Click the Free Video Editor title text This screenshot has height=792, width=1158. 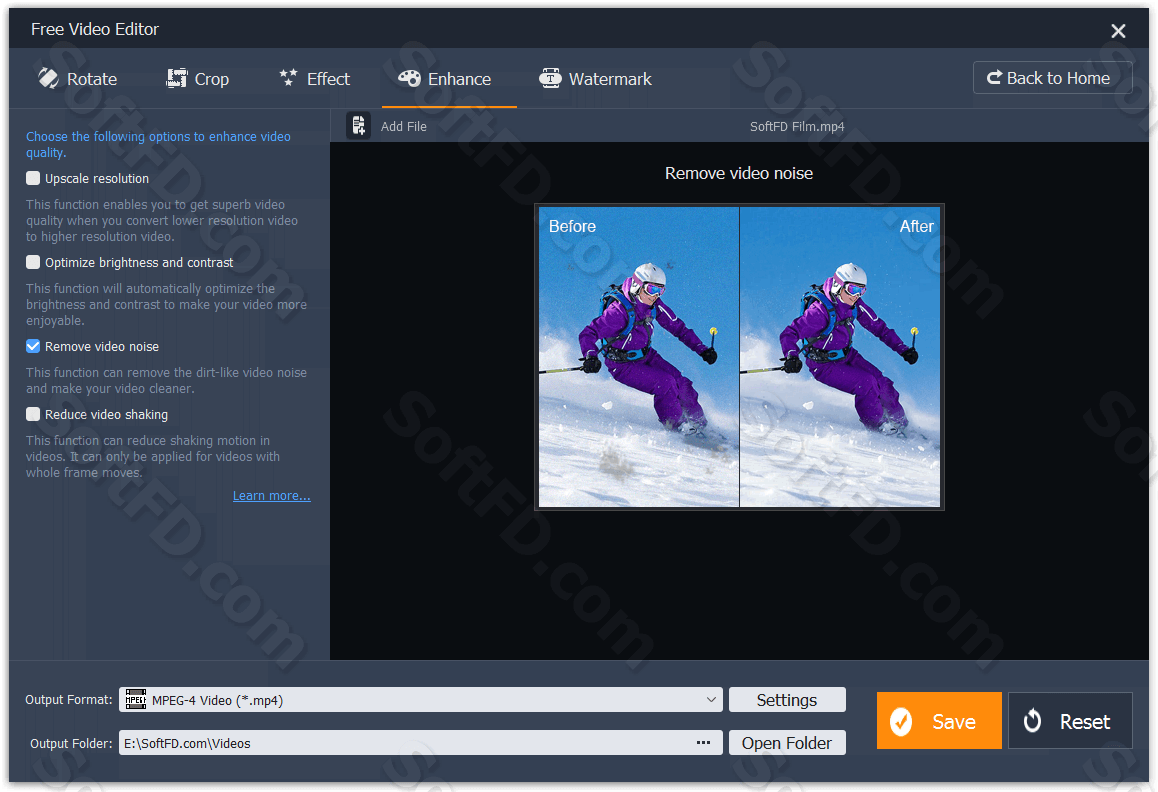pos(95,29)
